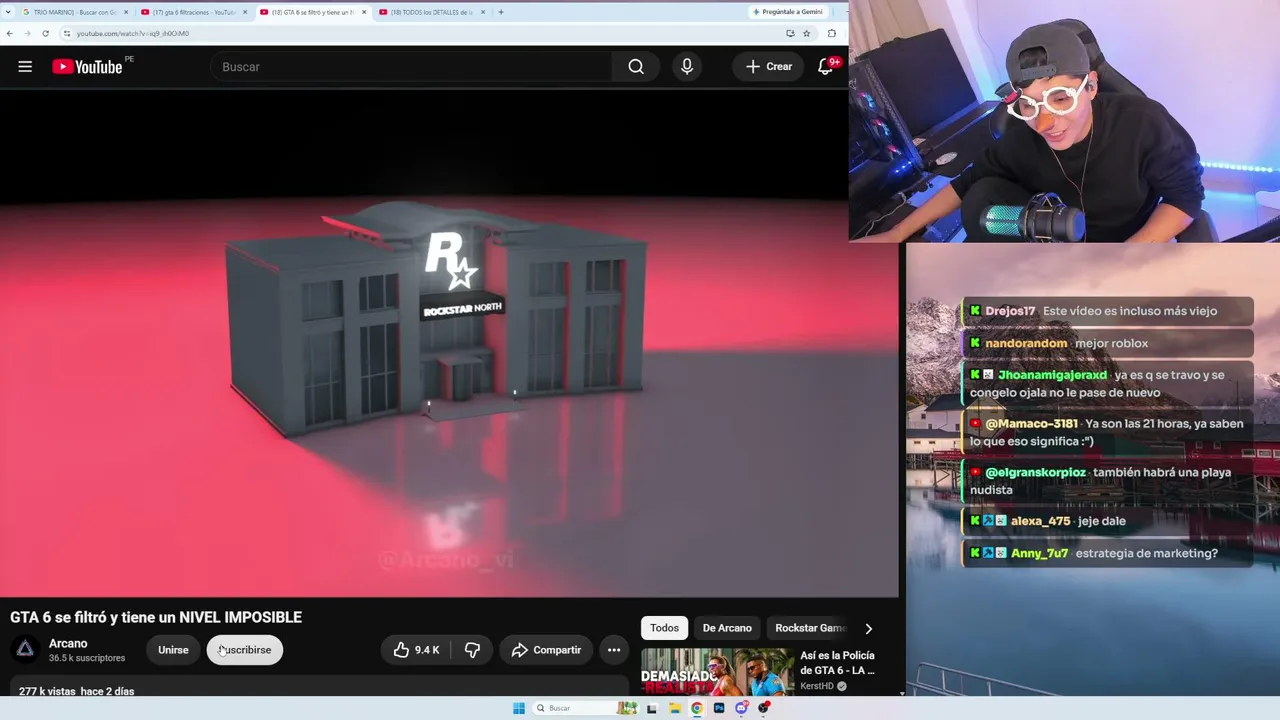
Task: Click the @elgranskorpioz chat message
Action: (1107, 481)
